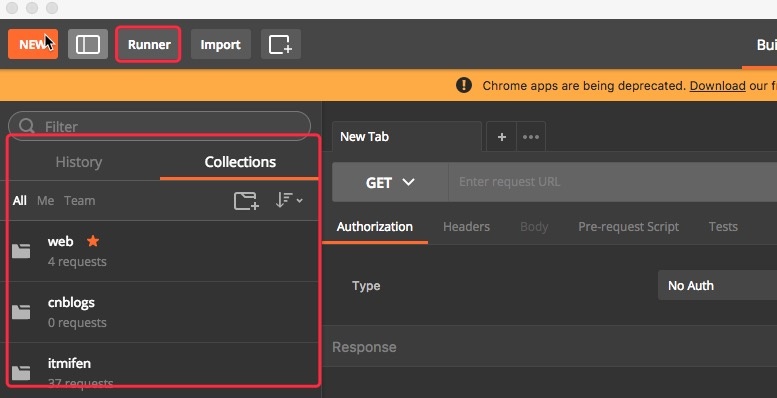Click the itmifen folder icon
Viewport: 777px width, 398px height.
[x=21, y=373]
